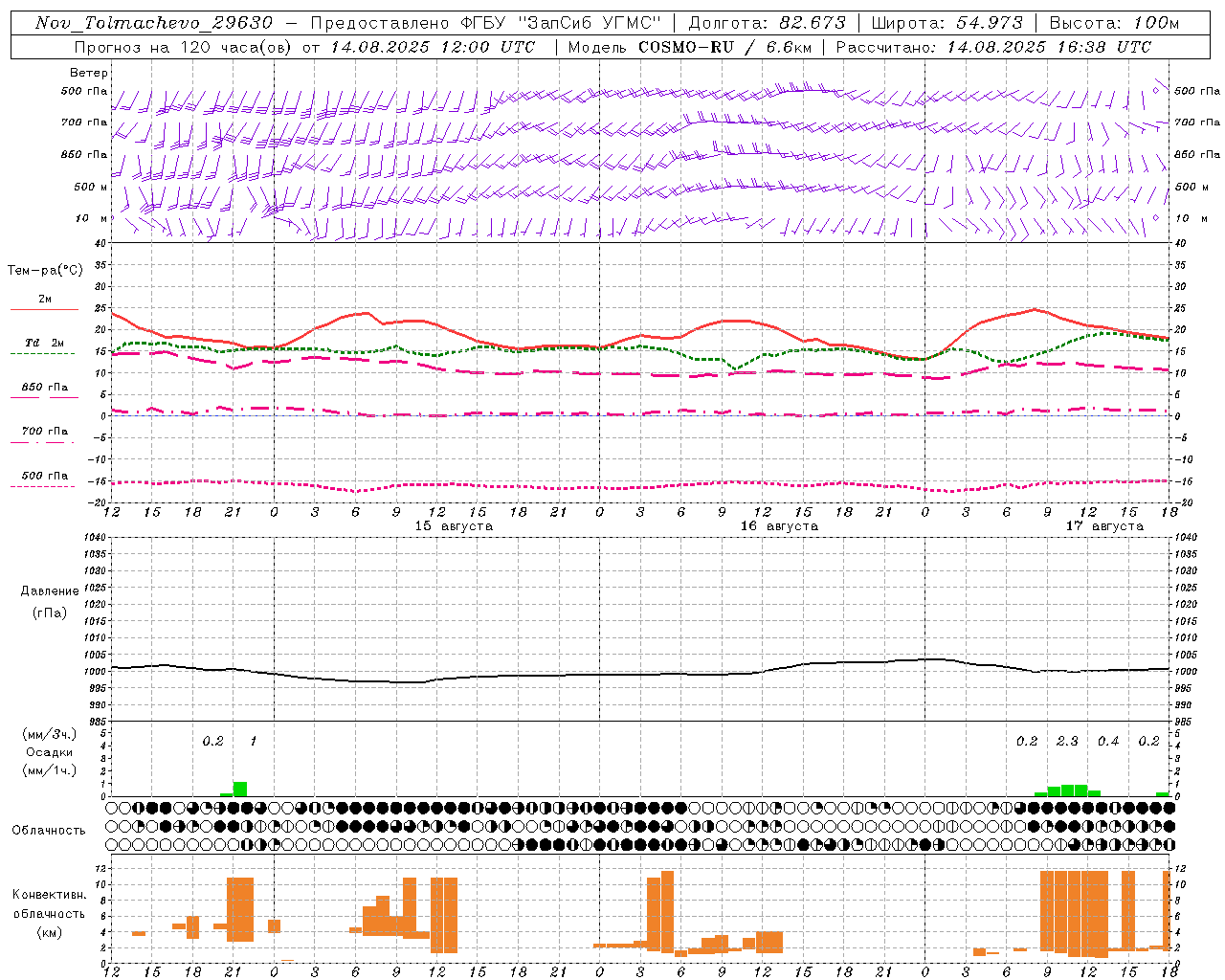Click the 'Ветер' wind panel label

tap(88, 73)
